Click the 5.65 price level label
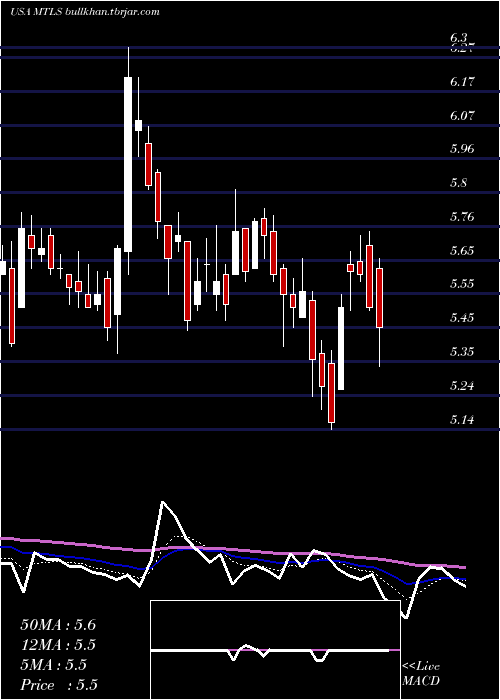500x700 pixels. pos(462,250)
